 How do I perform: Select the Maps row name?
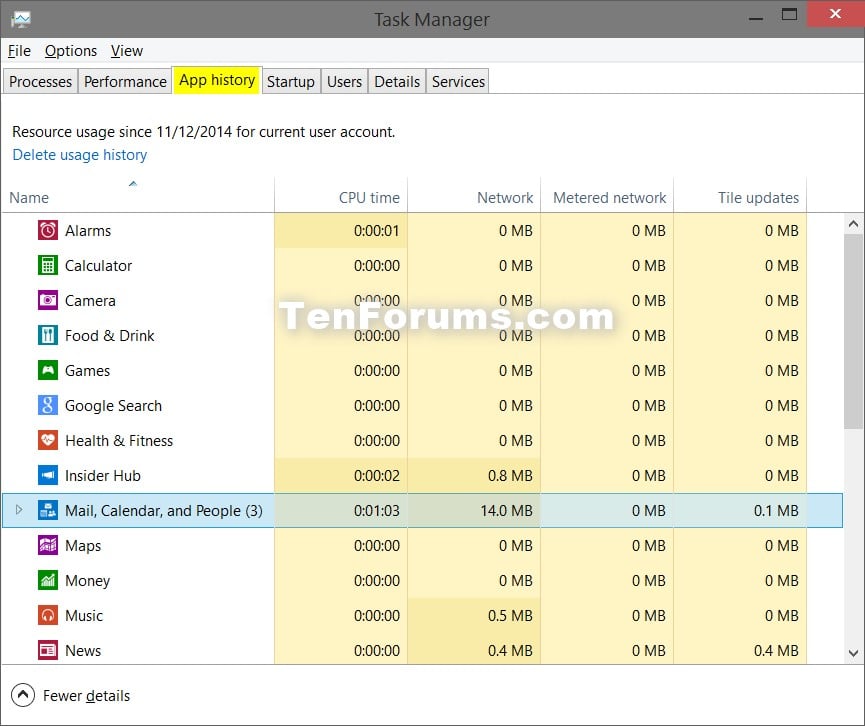click(83, 546)
